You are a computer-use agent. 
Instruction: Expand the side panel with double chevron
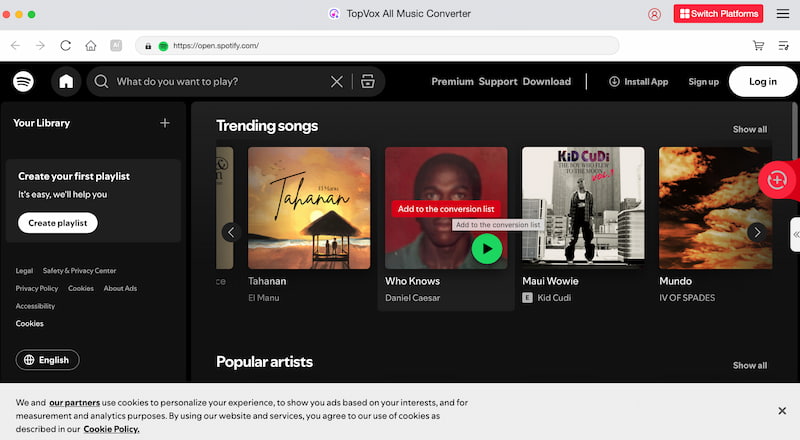795,234
